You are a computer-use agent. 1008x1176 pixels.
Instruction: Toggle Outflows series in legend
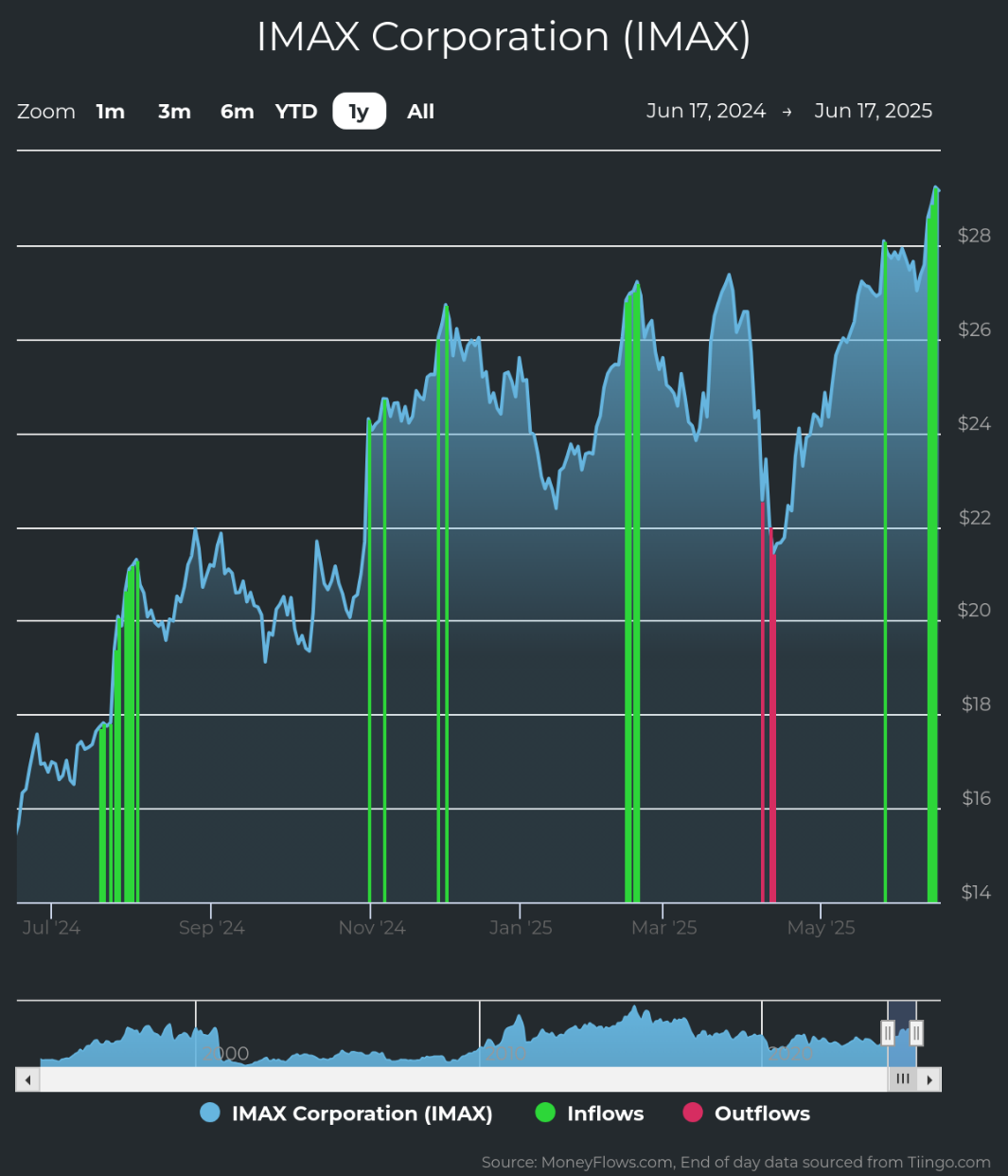pyautogui.click(x=747, y=1114)
